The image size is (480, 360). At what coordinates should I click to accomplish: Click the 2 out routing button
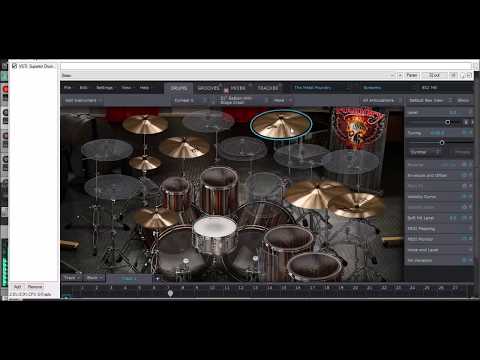tap(434, 75)
